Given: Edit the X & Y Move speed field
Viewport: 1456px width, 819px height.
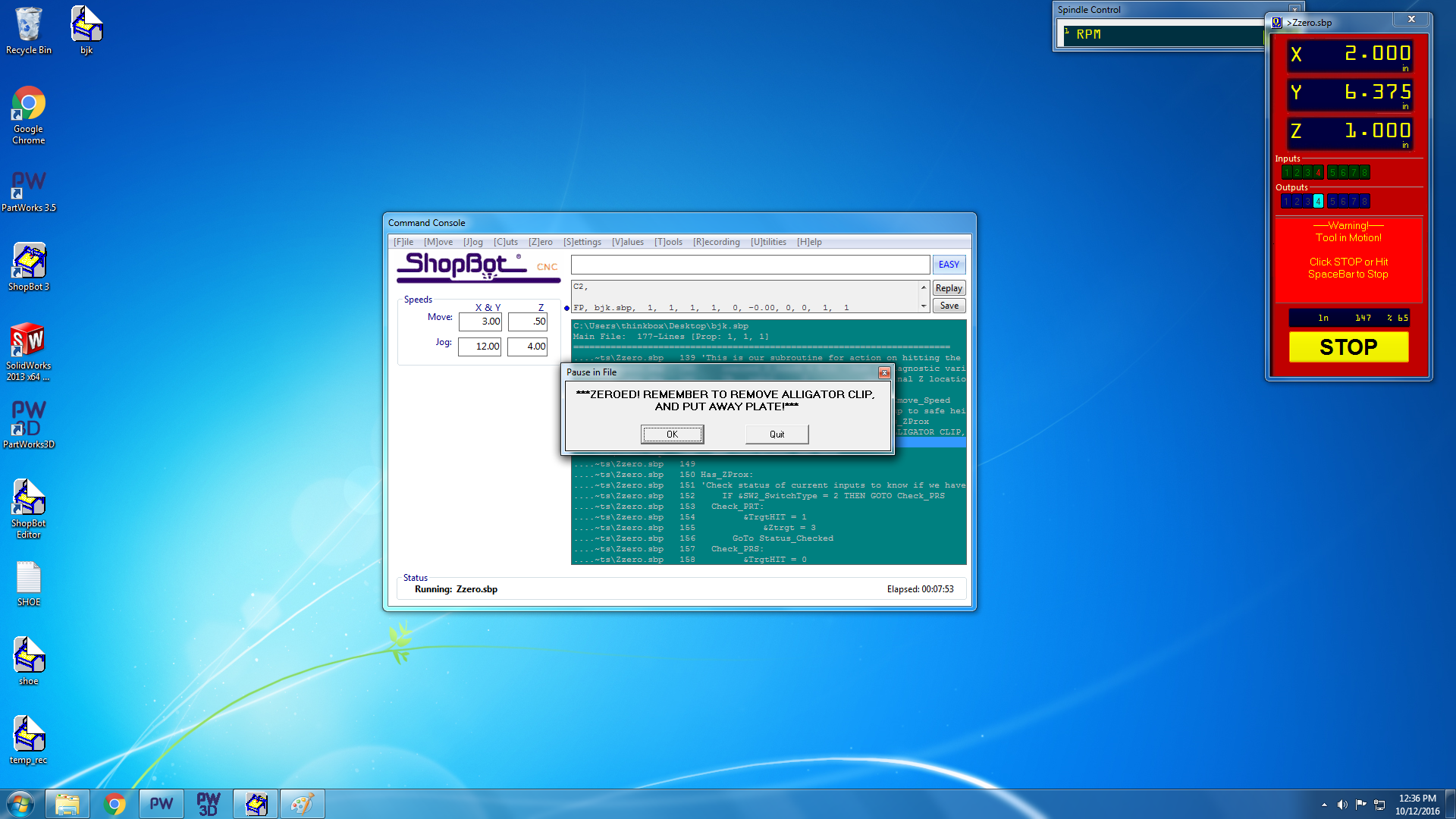Looking at the screenshot, I should click(480, 322).
